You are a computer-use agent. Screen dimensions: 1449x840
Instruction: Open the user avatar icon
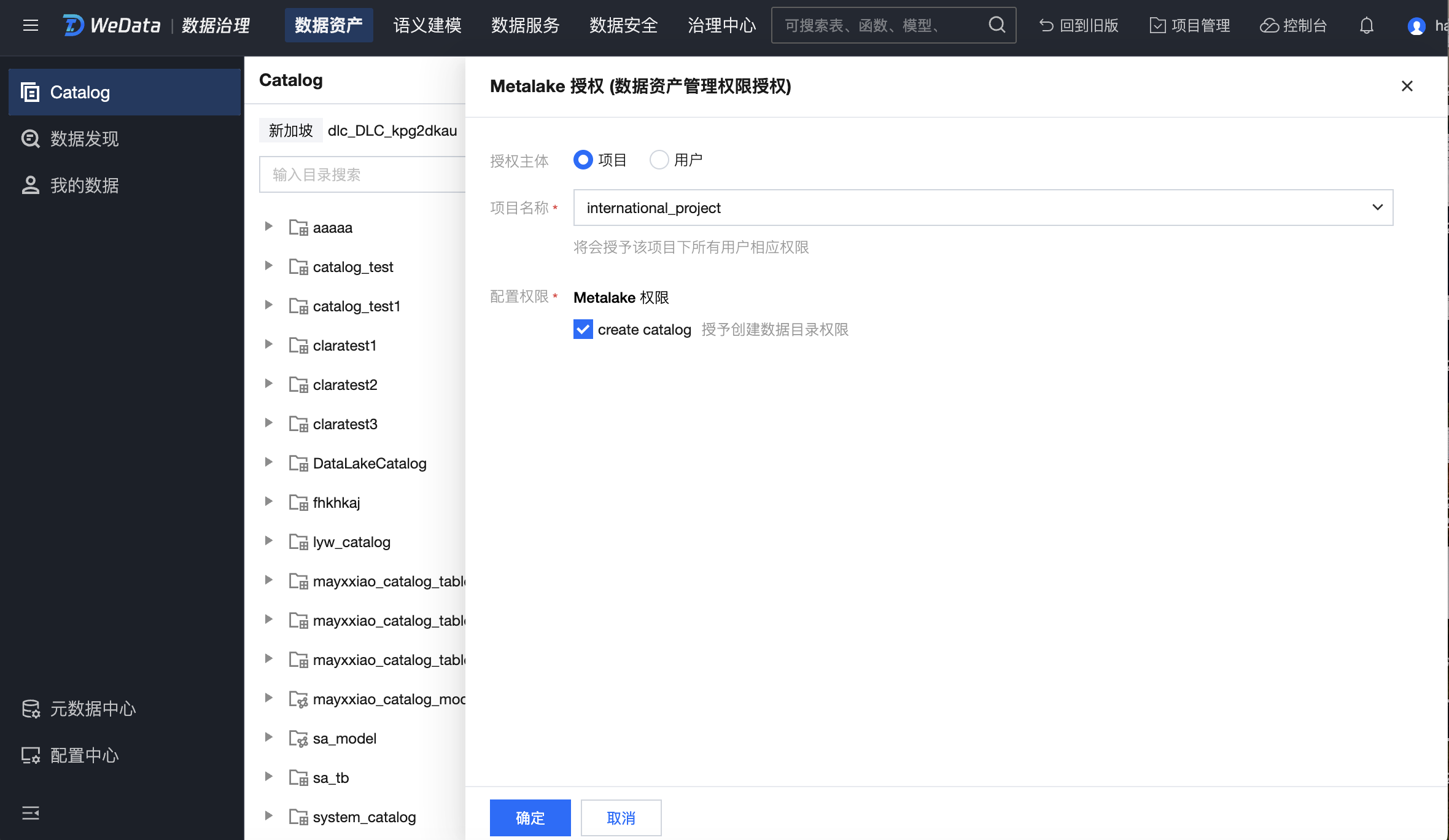1416,26
